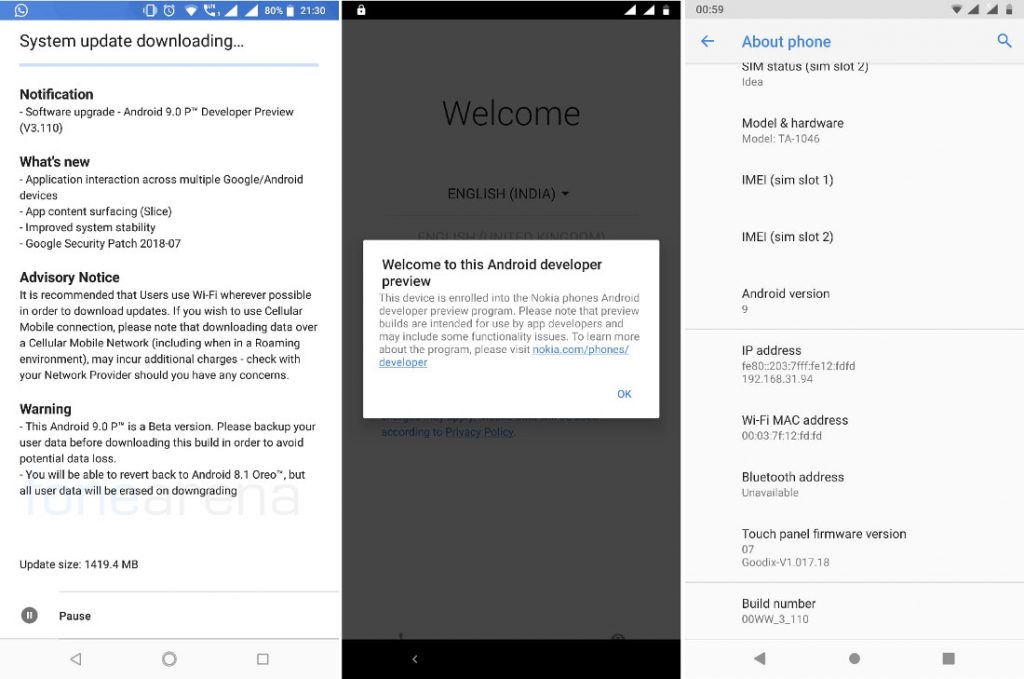The height and width of the screenshot is (679, 1024).
Task: Open the Model & hardware entry
Action: 854,130
